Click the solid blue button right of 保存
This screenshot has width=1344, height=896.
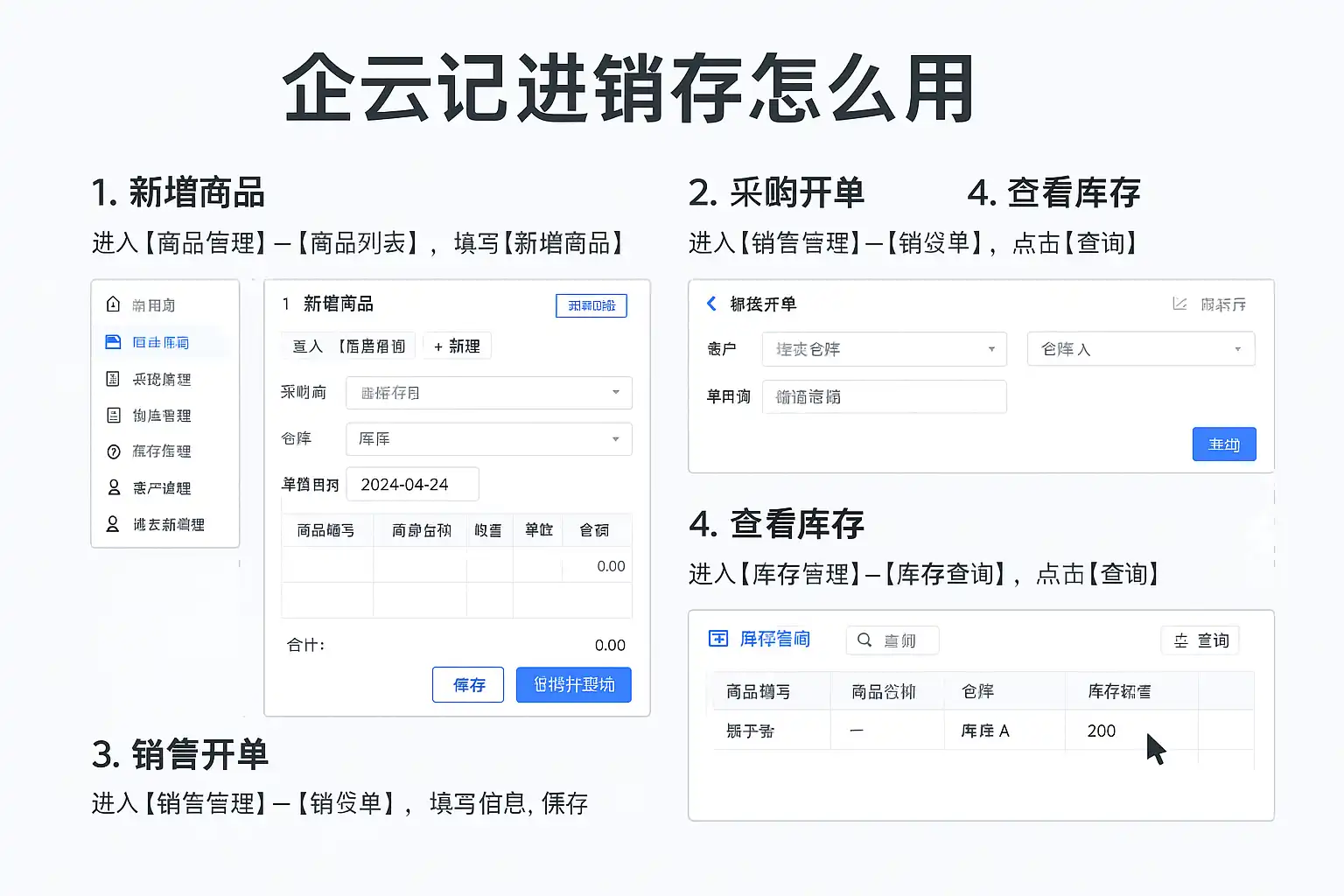coord(574,684)
